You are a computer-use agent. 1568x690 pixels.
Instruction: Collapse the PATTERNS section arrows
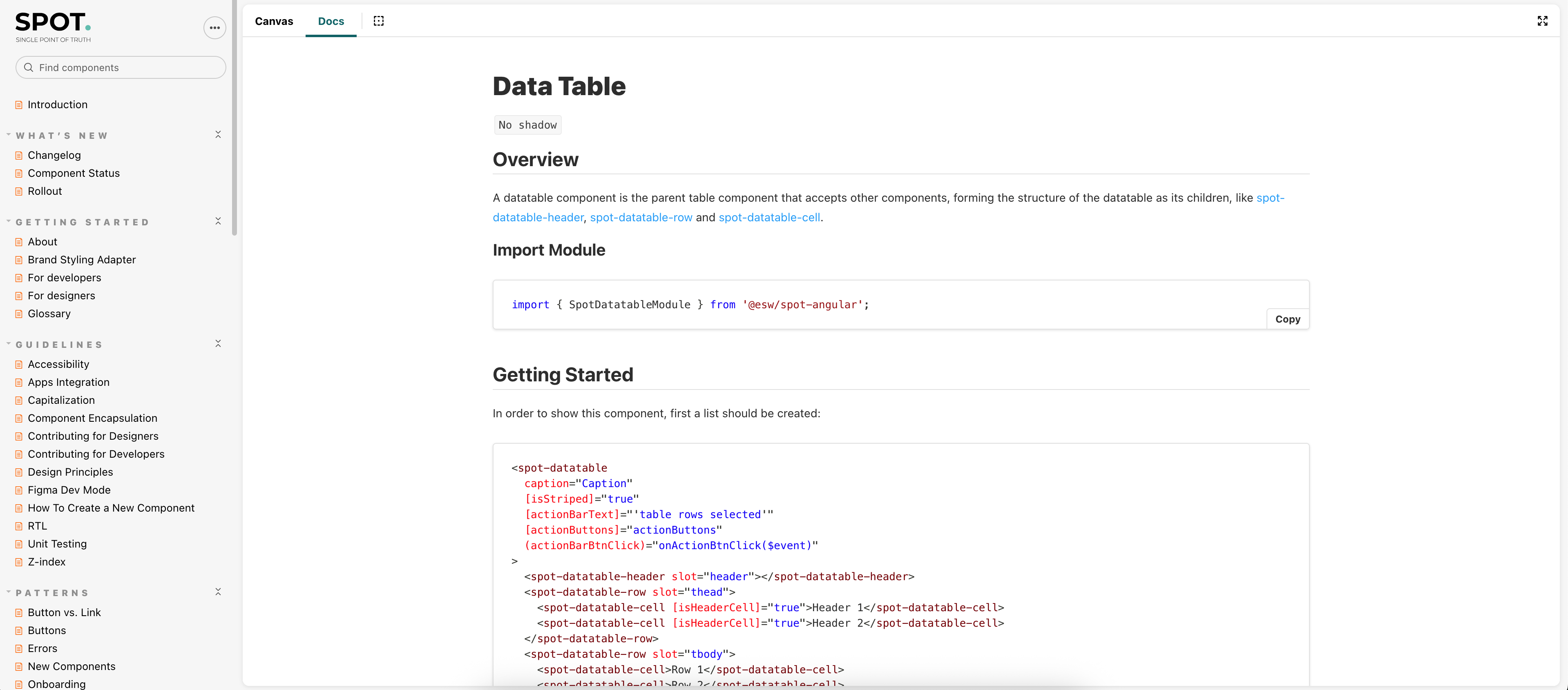pos(218,592)
